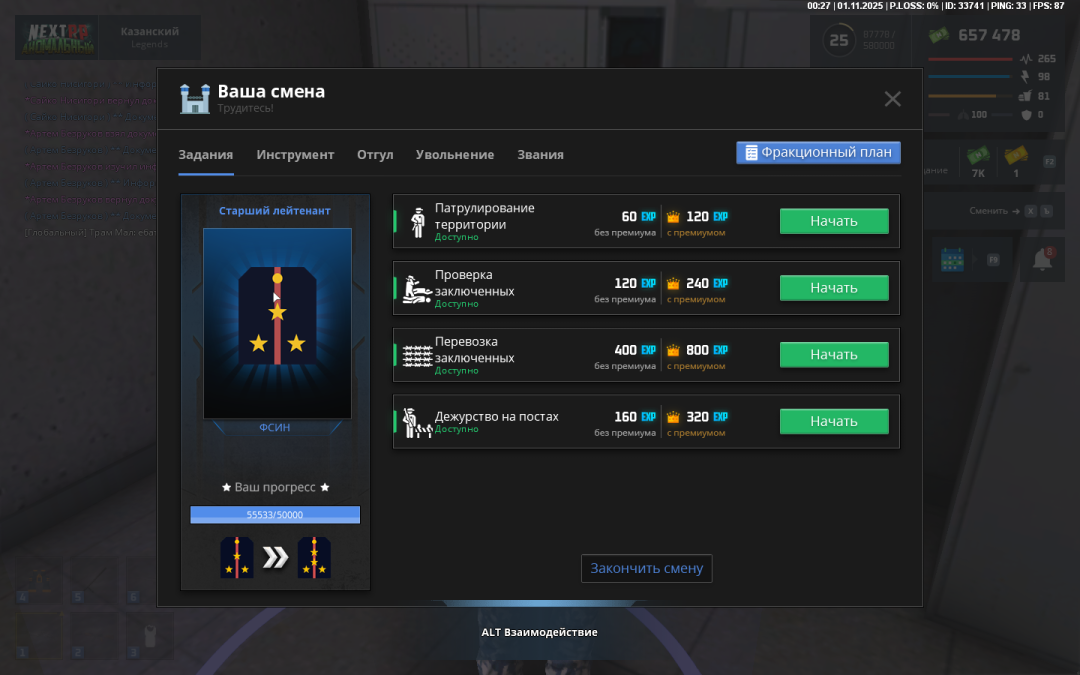The image size is (1080, 675).
Task: Go to the Звания tab
Action: [x=540, y=155]
